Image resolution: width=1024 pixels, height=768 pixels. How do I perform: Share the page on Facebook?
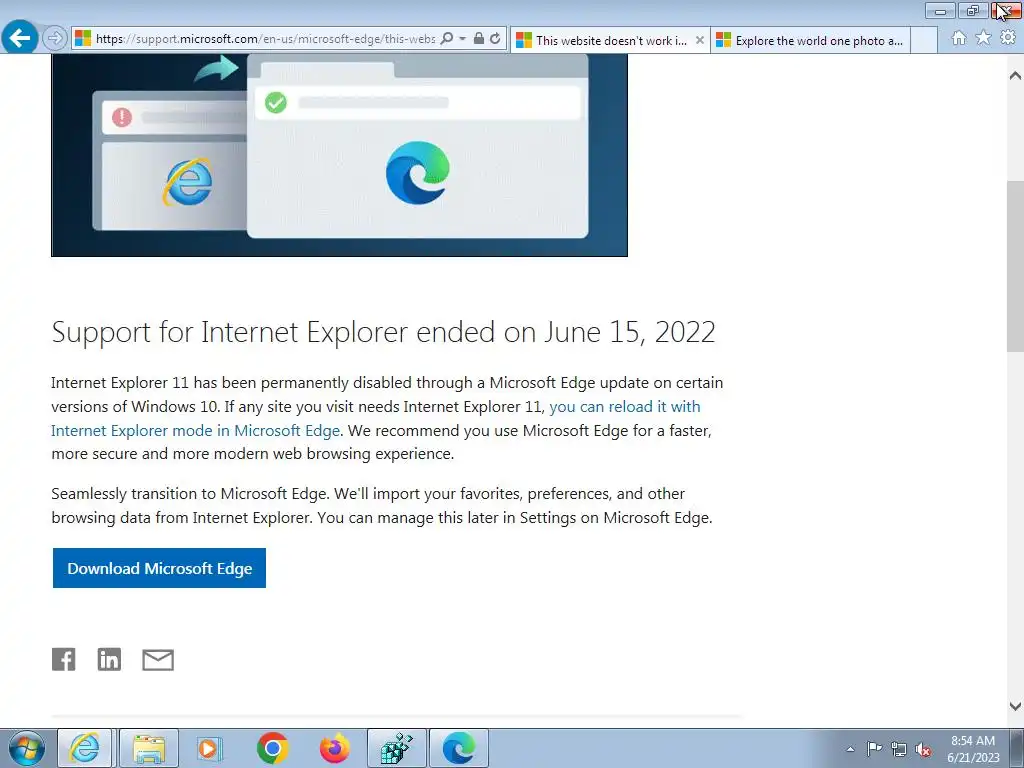click(x=63, y=660)
